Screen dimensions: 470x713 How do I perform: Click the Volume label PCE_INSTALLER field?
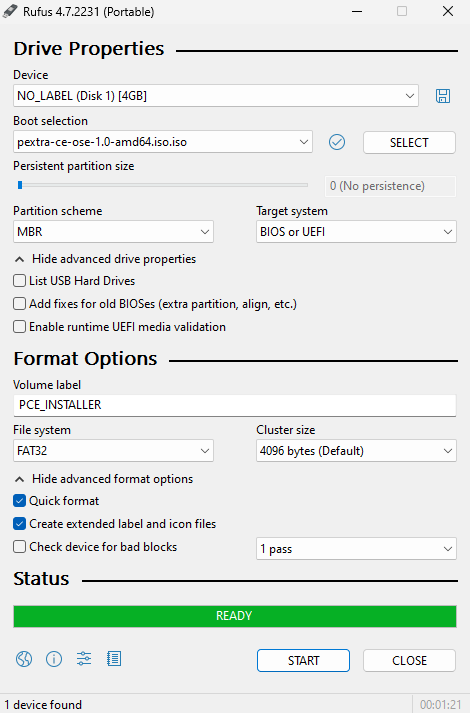(x=235, y=405)
